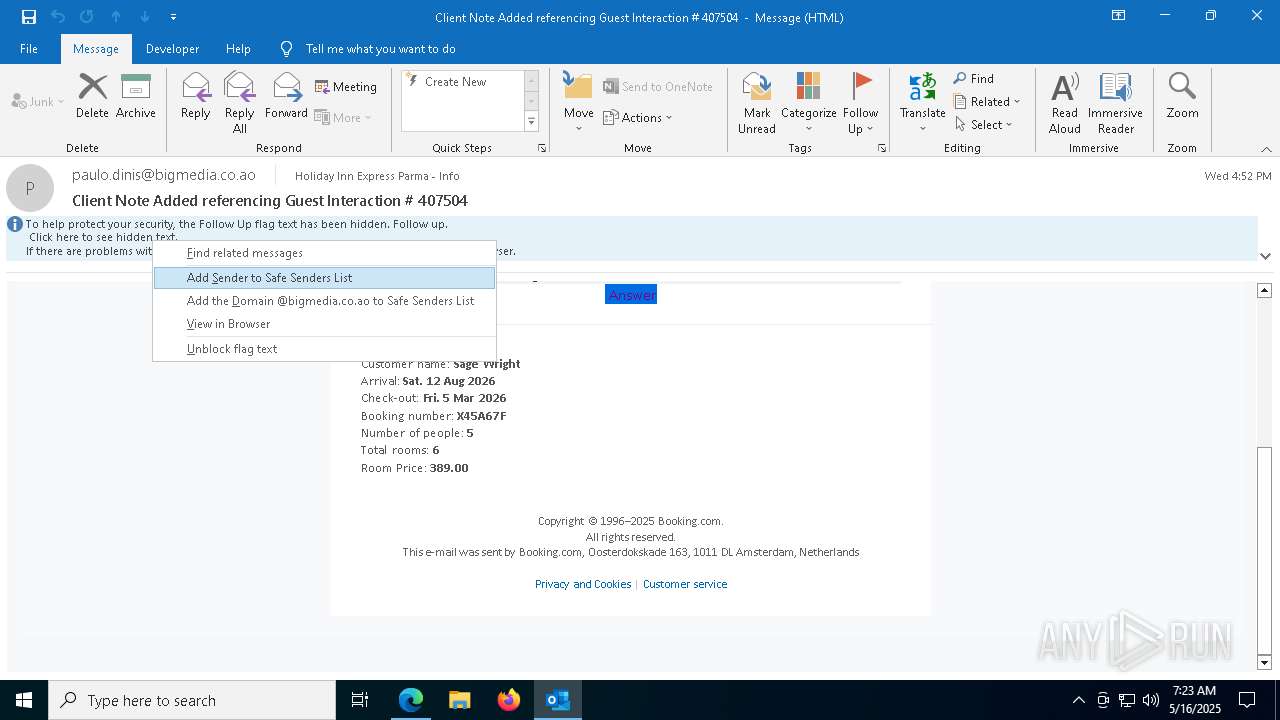Image resolution: width=1280 pixels, height=720 pixels.
Task: Archive this message
Action: (x=136, y=97)
